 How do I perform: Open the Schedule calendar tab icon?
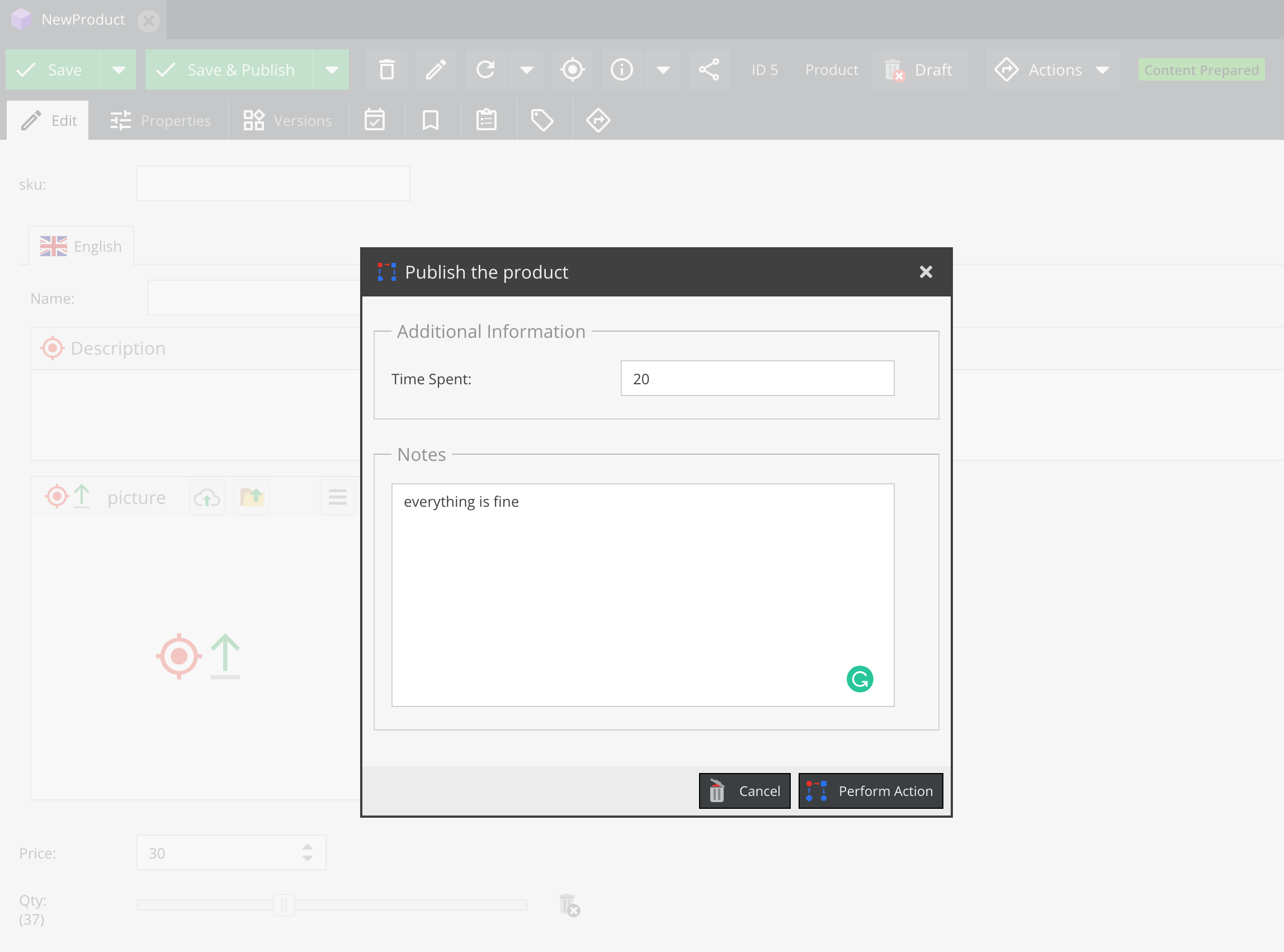click(x=375, y=120)
